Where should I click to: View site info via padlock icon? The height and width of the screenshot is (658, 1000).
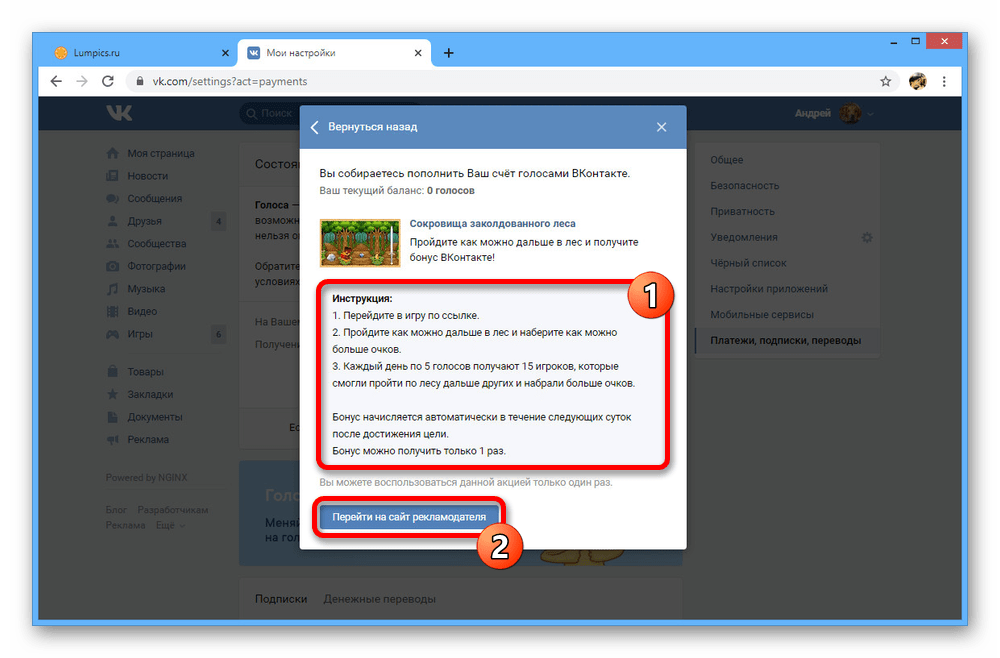tap(139, 81)
